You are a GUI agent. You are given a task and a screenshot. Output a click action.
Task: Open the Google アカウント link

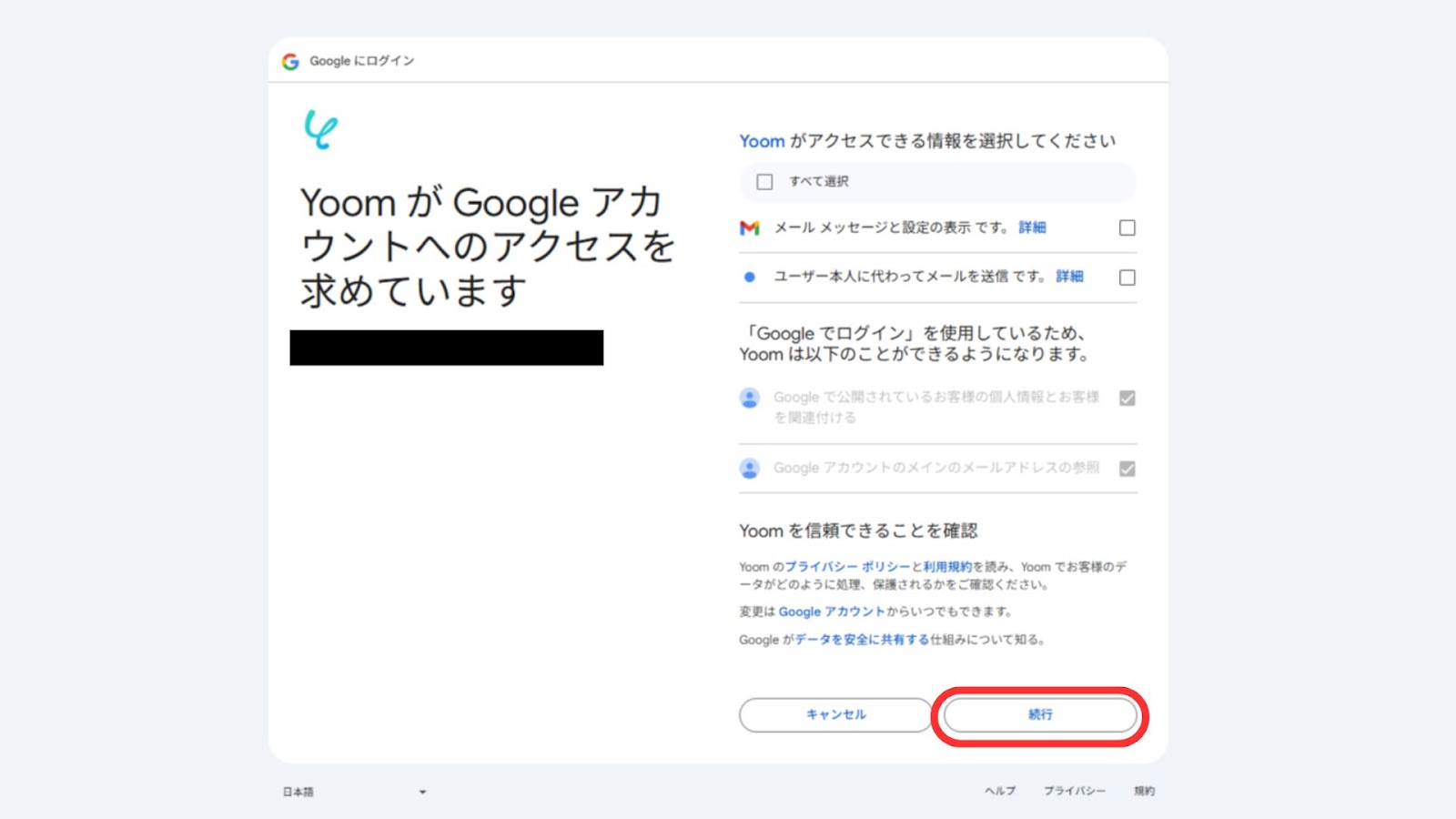pyautogui.click(x=832, y=612)
